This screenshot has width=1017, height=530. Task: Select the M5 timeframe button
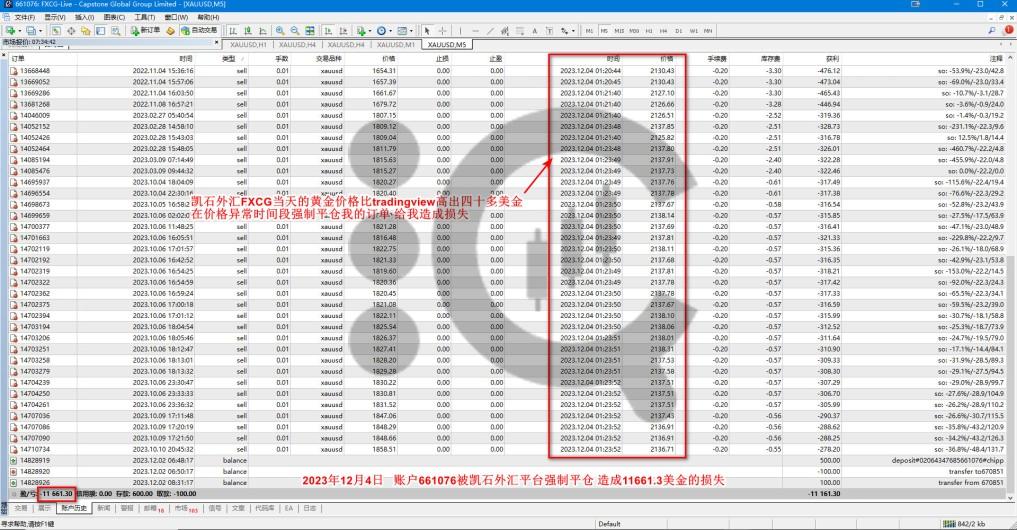(604, 31)
